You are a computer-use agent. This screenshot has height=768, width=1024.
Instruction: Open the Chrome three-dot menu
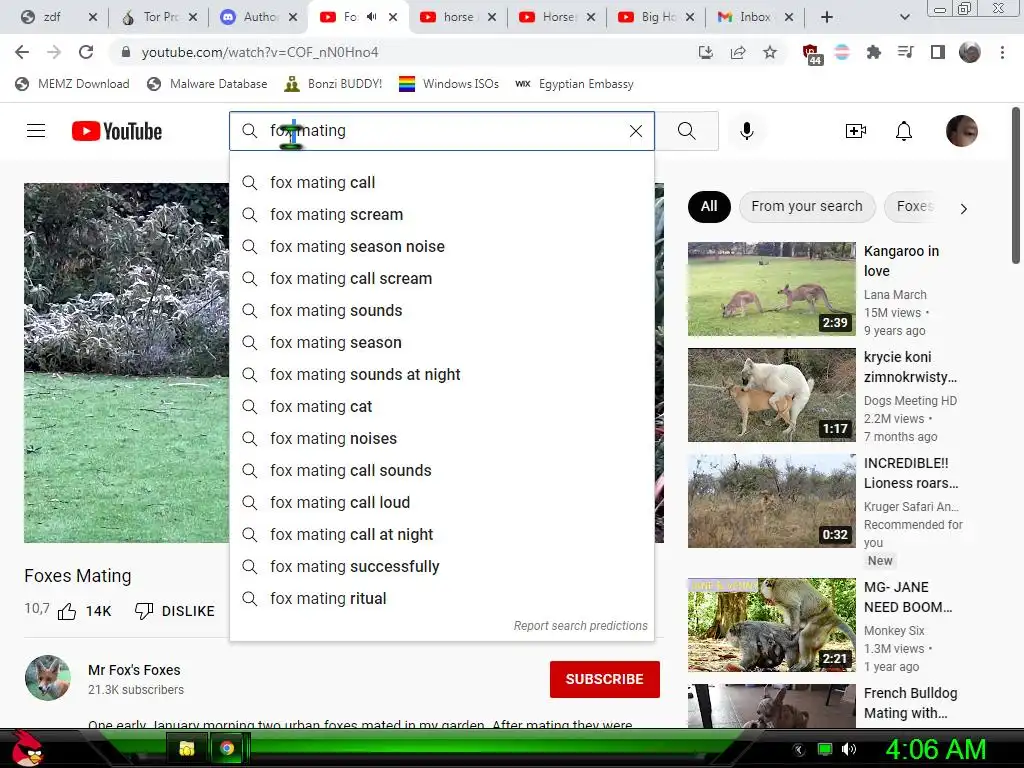tap(1002, 52)
